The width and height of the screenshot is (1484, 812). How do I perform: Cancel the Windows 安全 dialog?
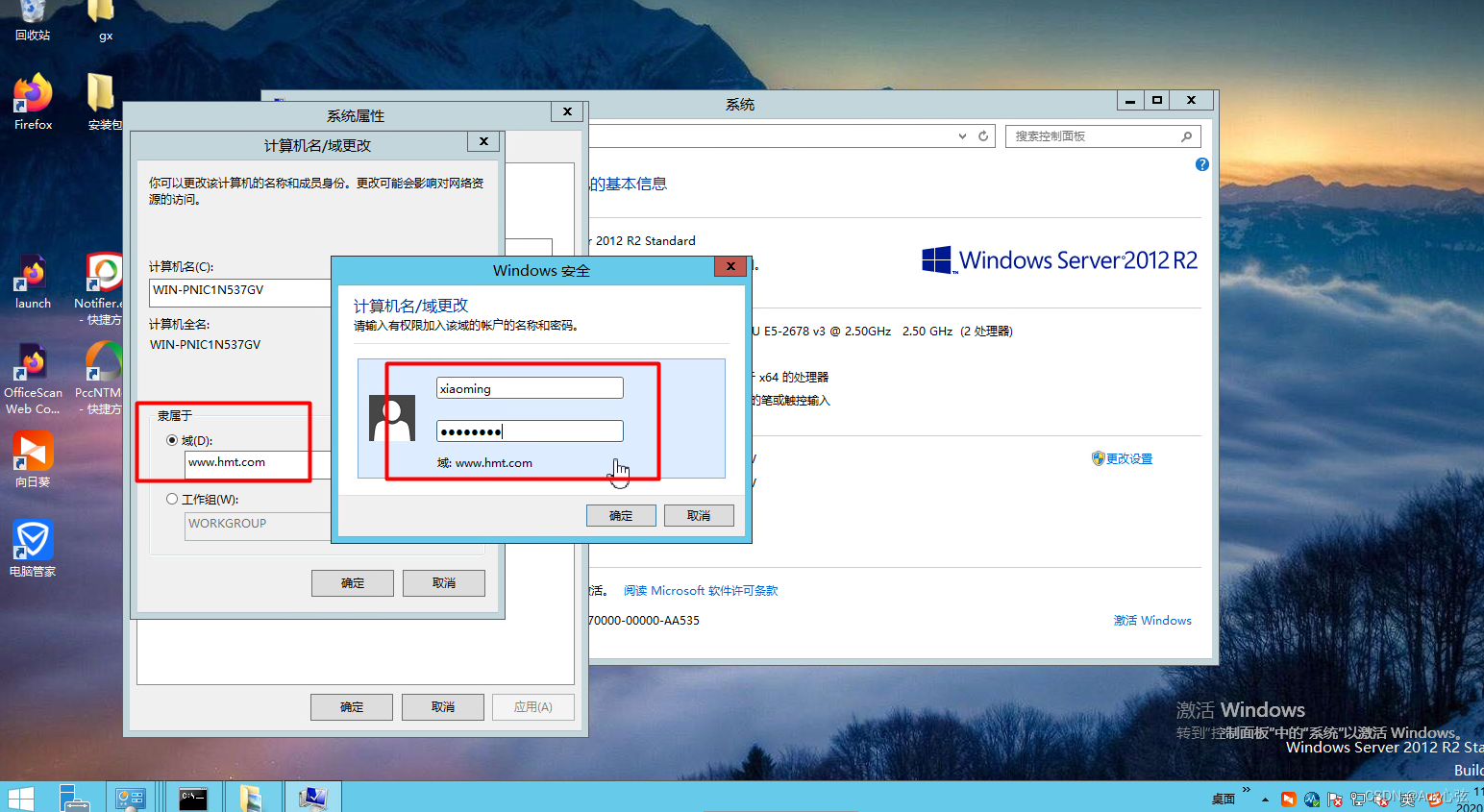point(699,516)
